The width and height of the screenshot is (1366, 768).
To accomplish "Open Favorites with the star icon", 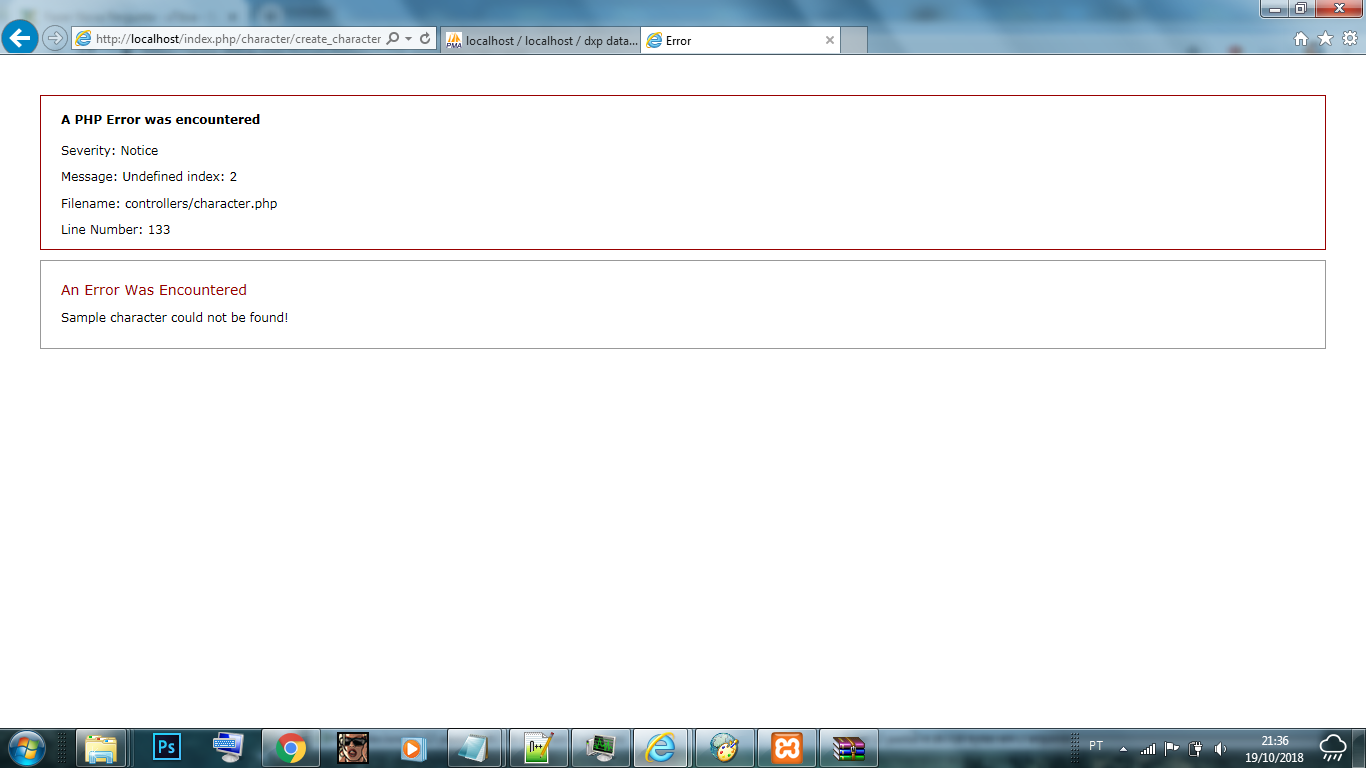I will (x=1325, y=39).
